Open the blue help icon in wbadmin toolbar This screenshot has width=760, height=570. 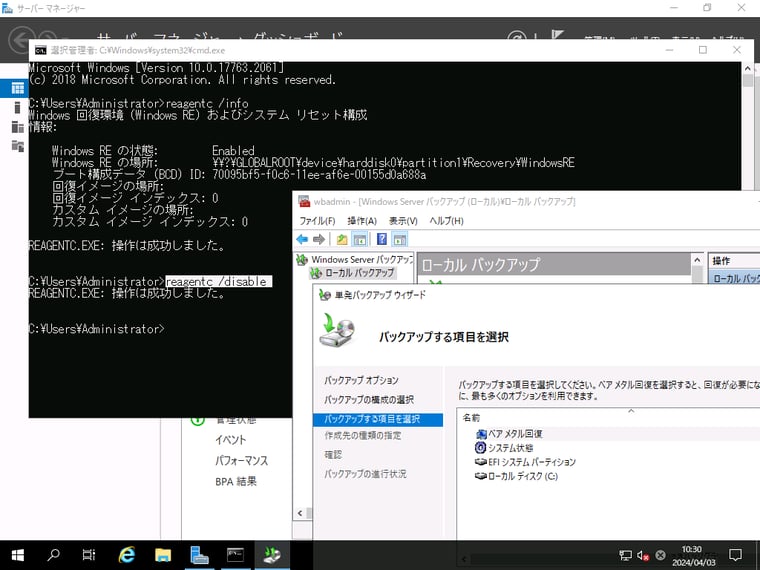point(382,239)
